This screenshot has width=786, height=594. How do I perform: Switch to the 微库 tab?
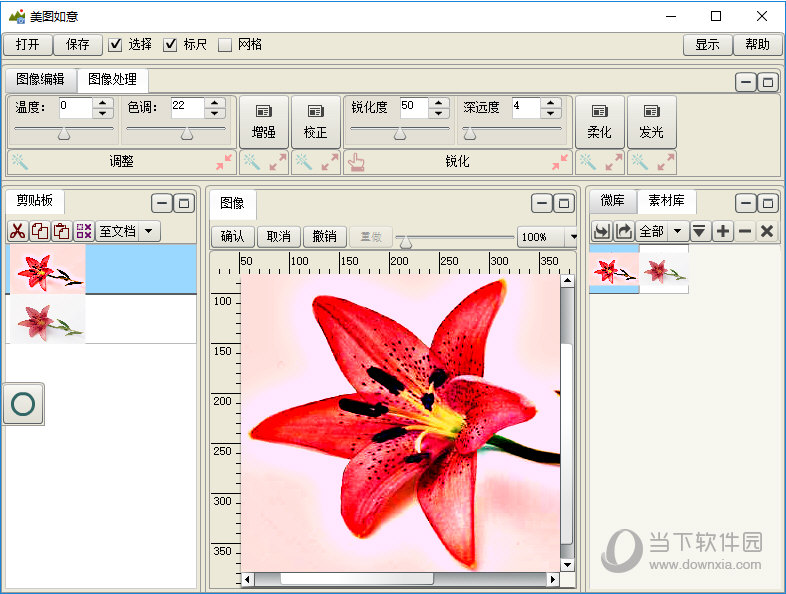point(612,202)
